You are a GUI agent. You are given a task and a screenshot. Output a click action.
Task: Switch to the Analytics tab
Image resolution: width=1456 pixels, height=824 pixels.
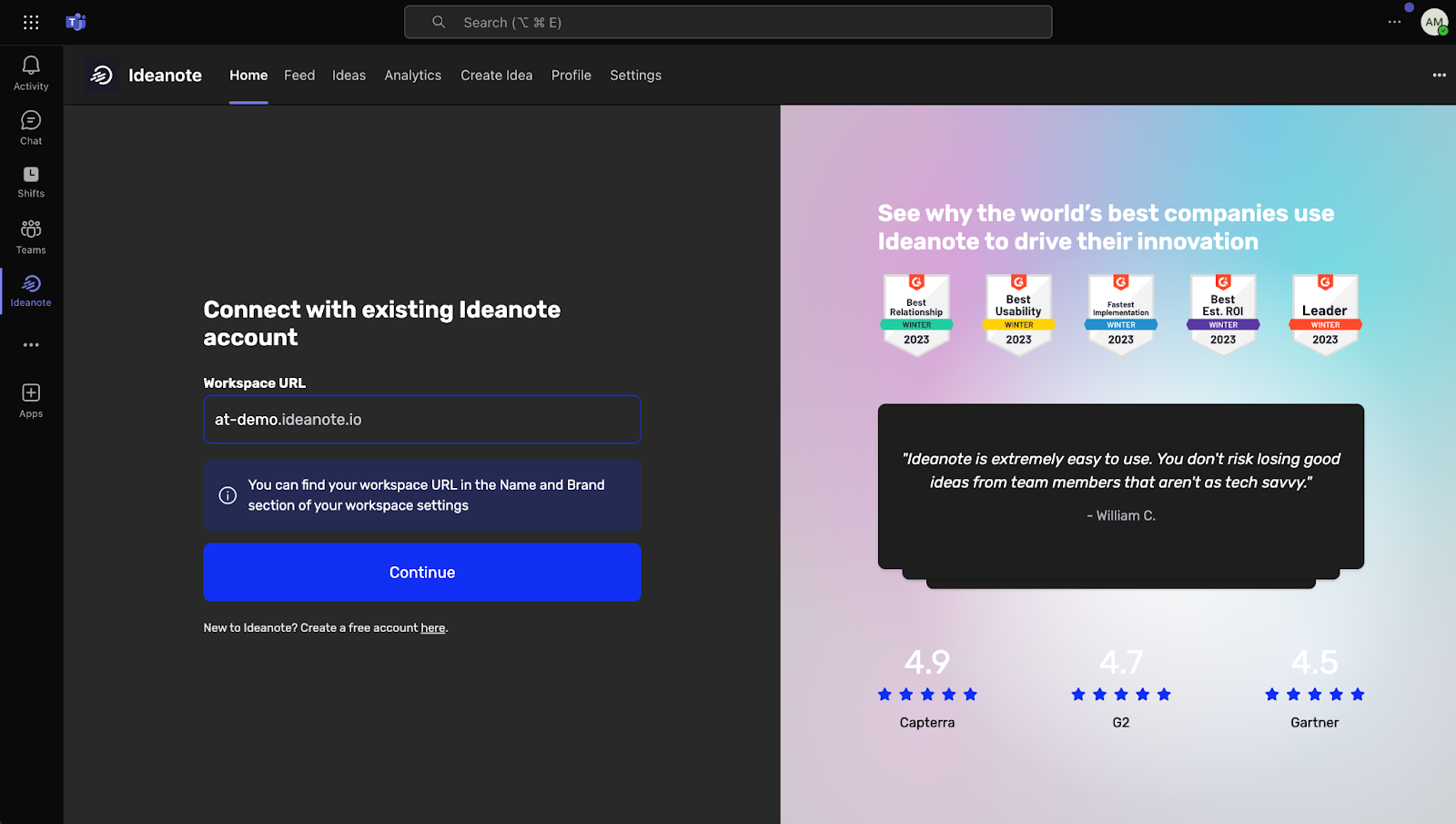point(412,76)
